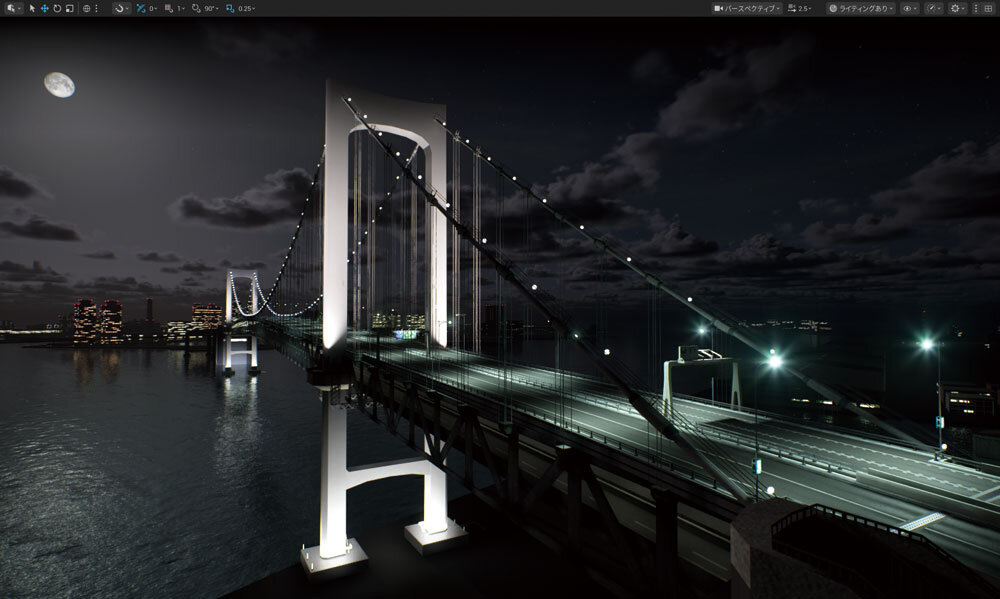Adjust camera speed 2.5 control
Screen dimensions: 1000x599
coord(800,8)
